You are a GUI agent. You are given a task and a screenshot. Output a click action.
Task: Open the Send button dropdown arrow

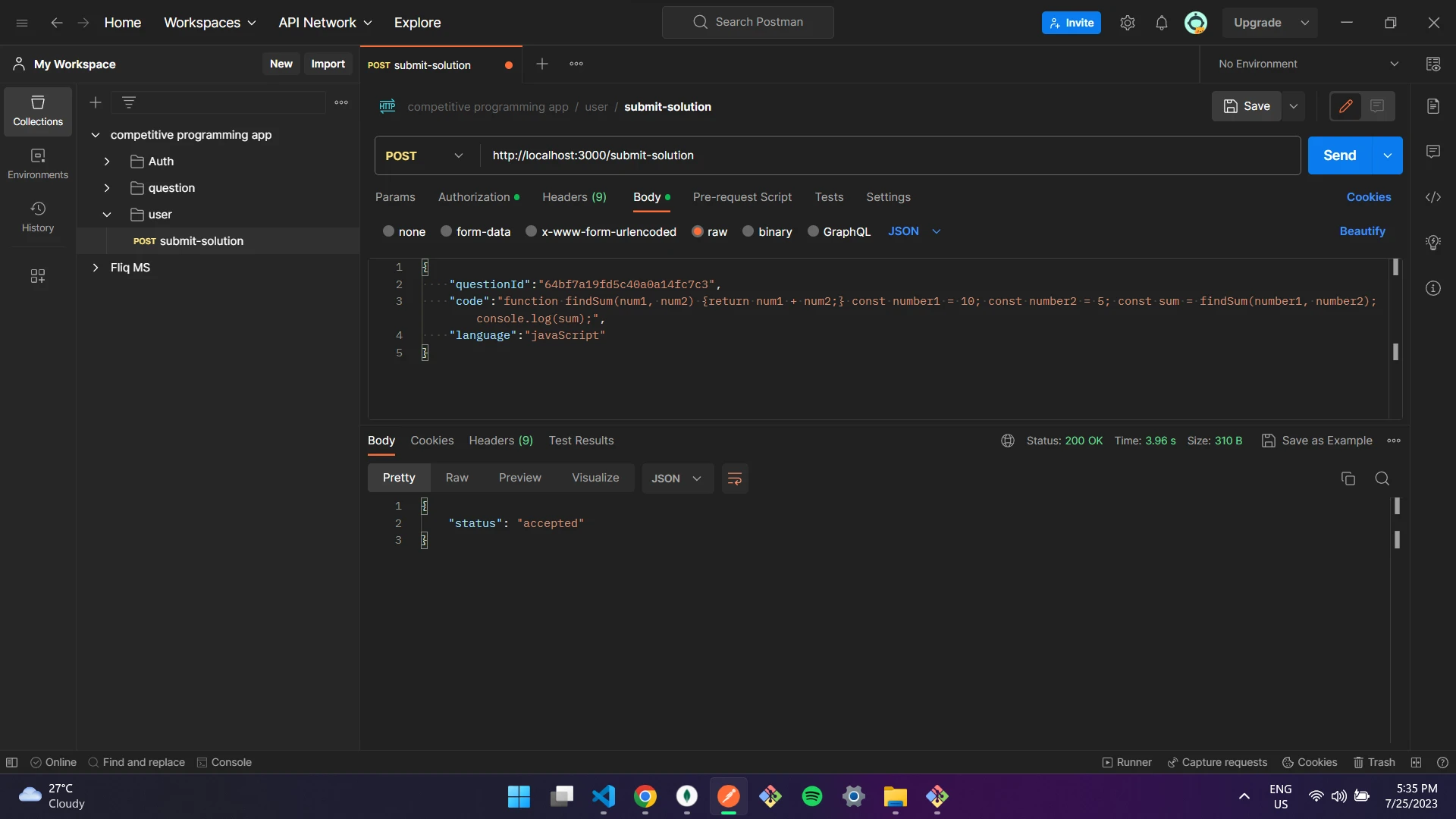(1388, 155)
